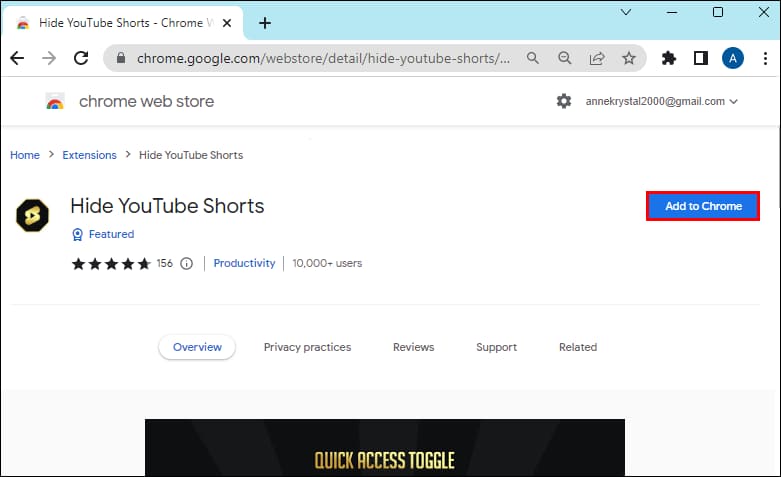Click the five-star rating
781x477 pixels.
(111, 263)
